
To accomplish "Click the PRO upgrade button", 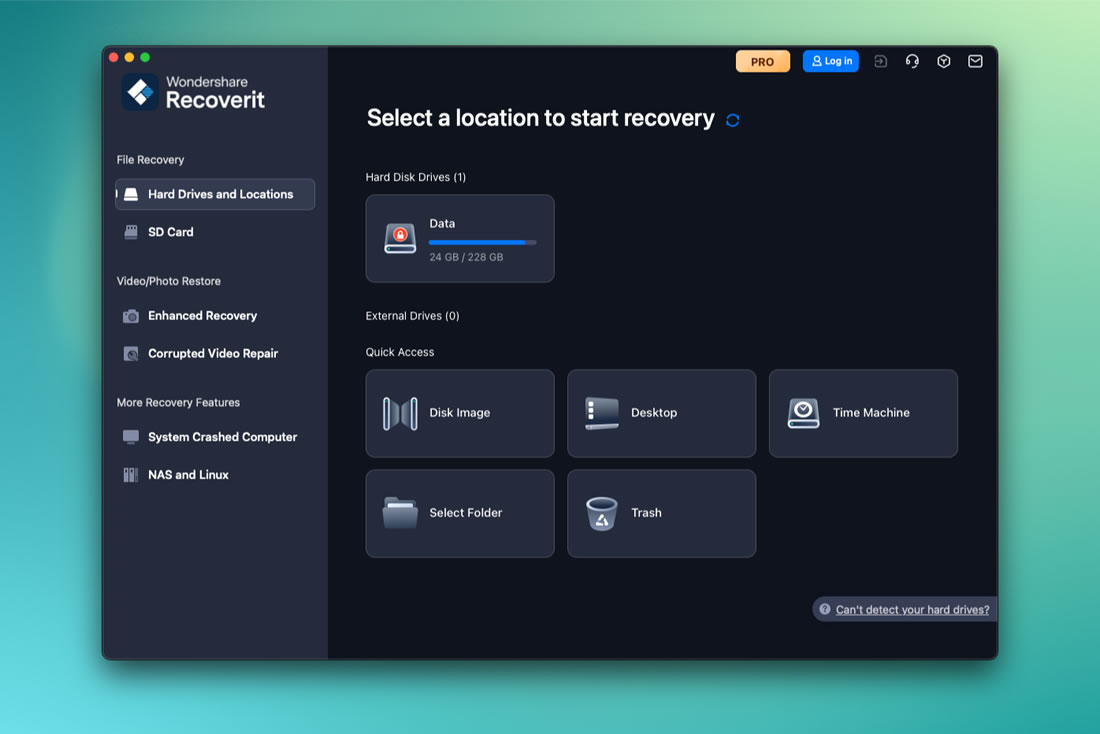I will (x=763, y=62).
